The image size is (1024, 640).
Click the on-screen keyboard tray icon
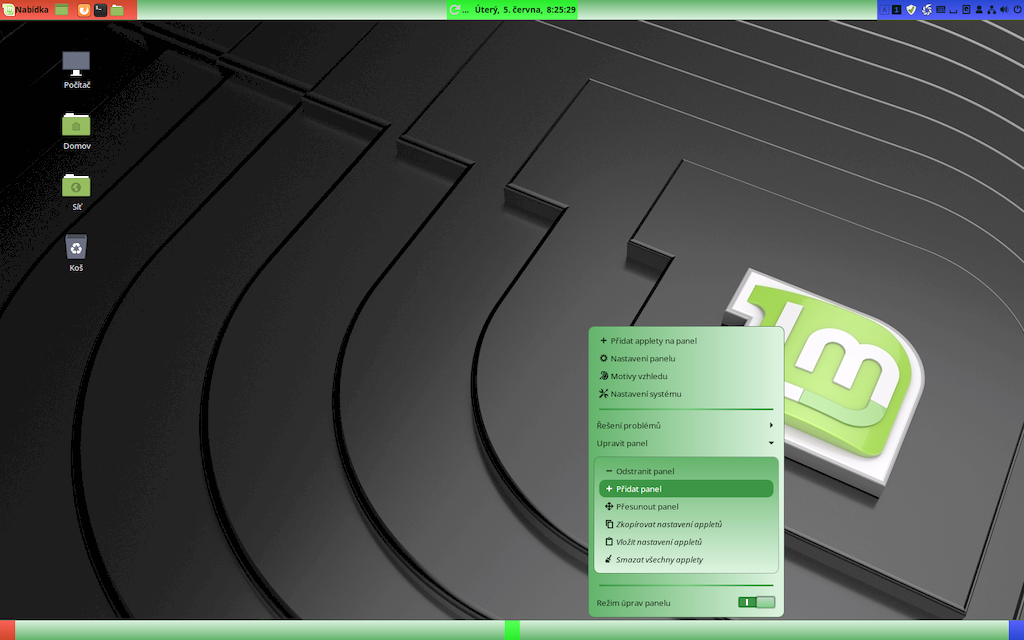click(940, 10)
